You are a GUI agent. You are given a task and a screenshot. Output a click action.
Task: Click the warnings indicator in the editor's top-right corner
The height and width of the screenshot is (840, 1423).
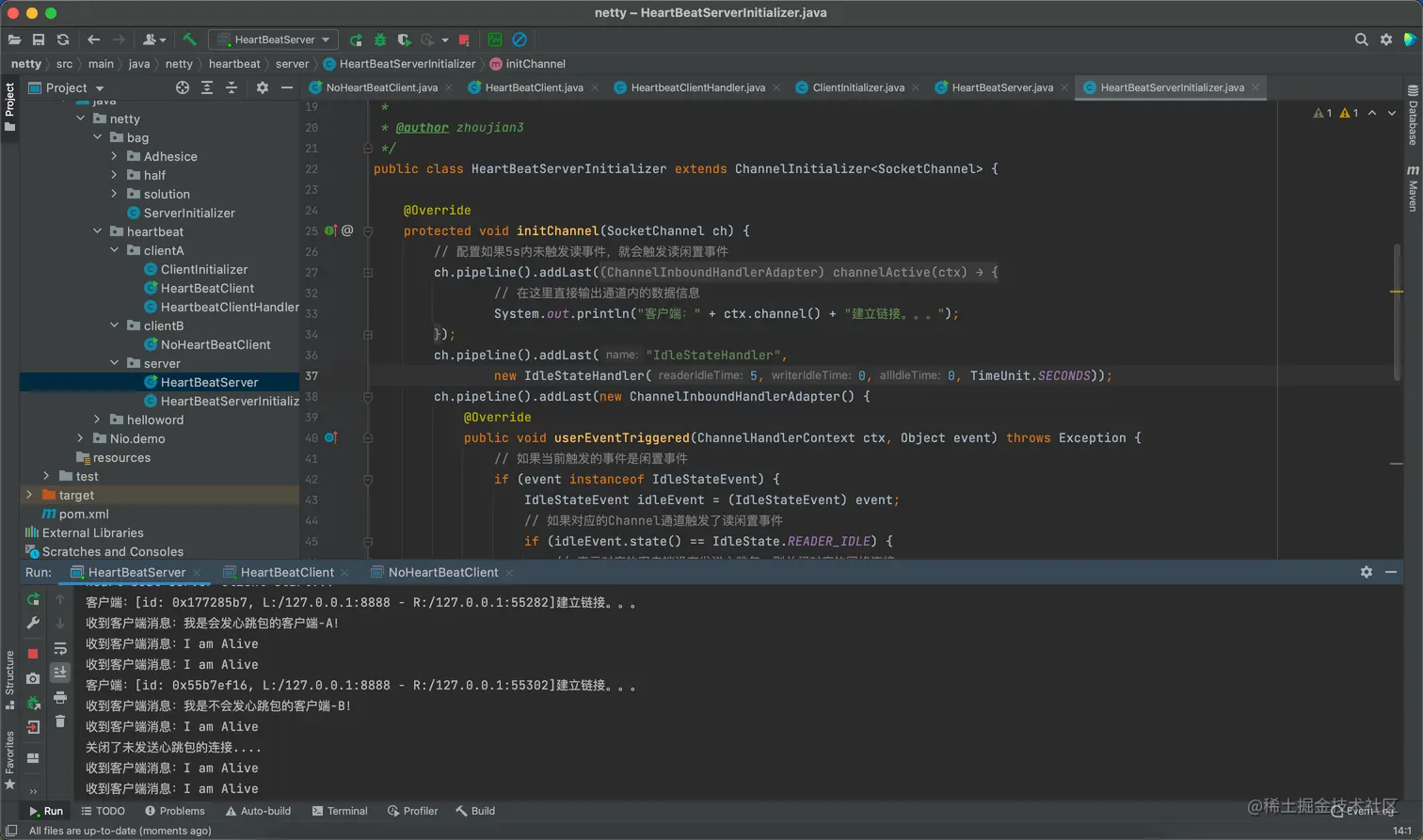click(1336, 113)
